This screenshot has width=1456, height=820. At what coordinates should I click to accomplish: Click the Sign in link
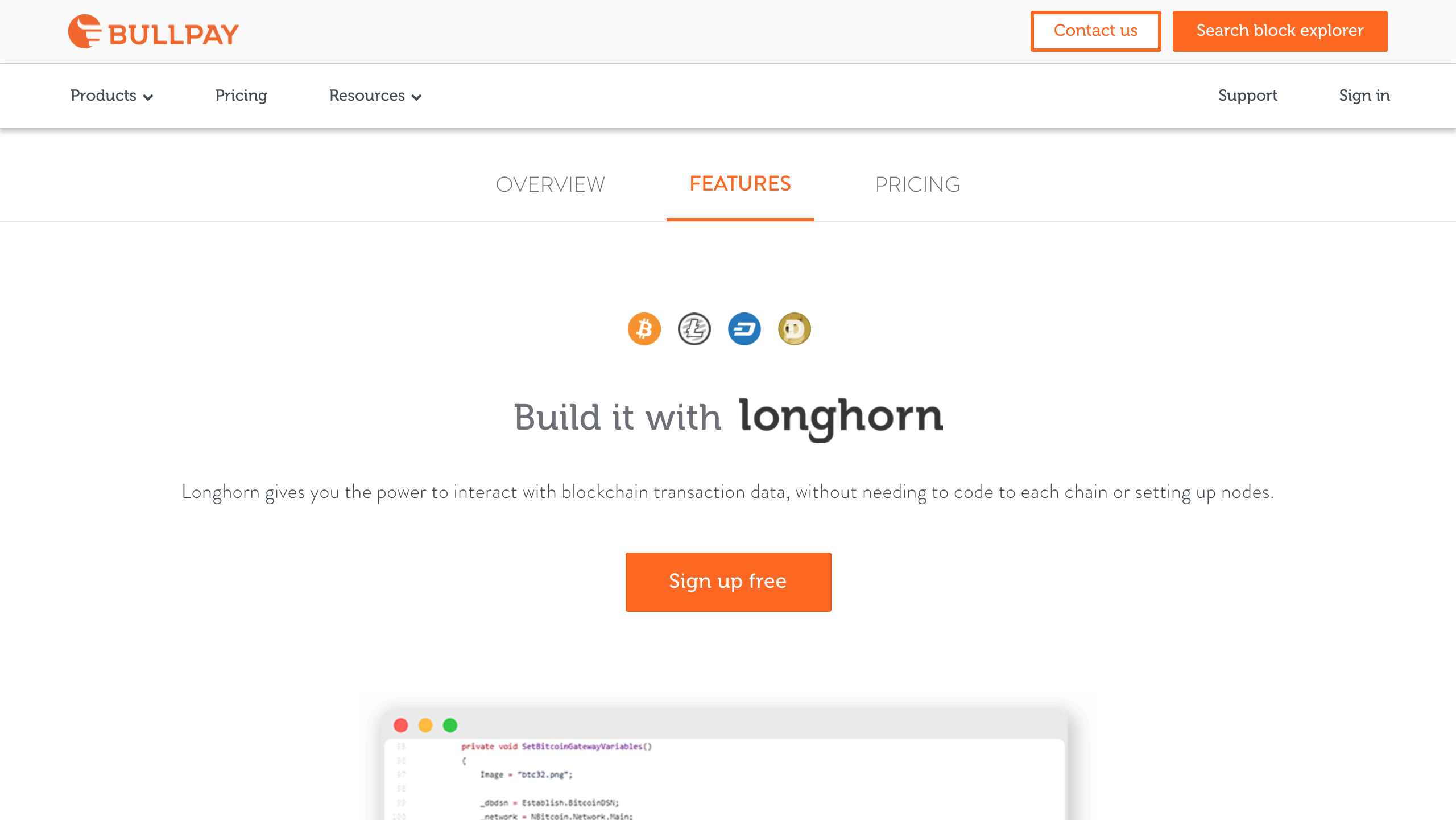pyautogui.click(x=1364, y=95)
